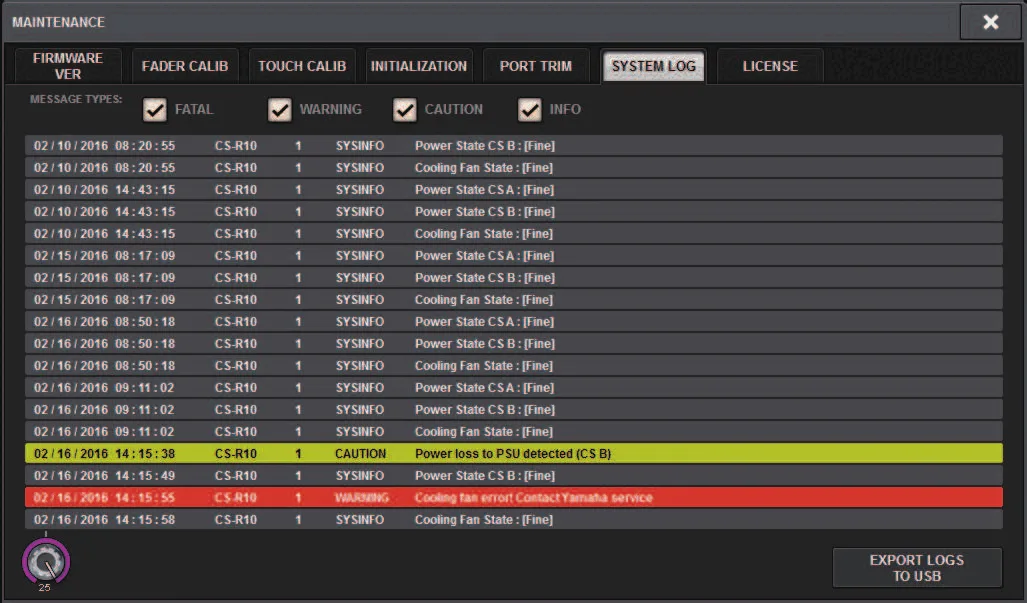Select the 14:15:58 Cooling Fan State row
The width and height of the screenshot is (1027, 603).
(x=514, y=519)
